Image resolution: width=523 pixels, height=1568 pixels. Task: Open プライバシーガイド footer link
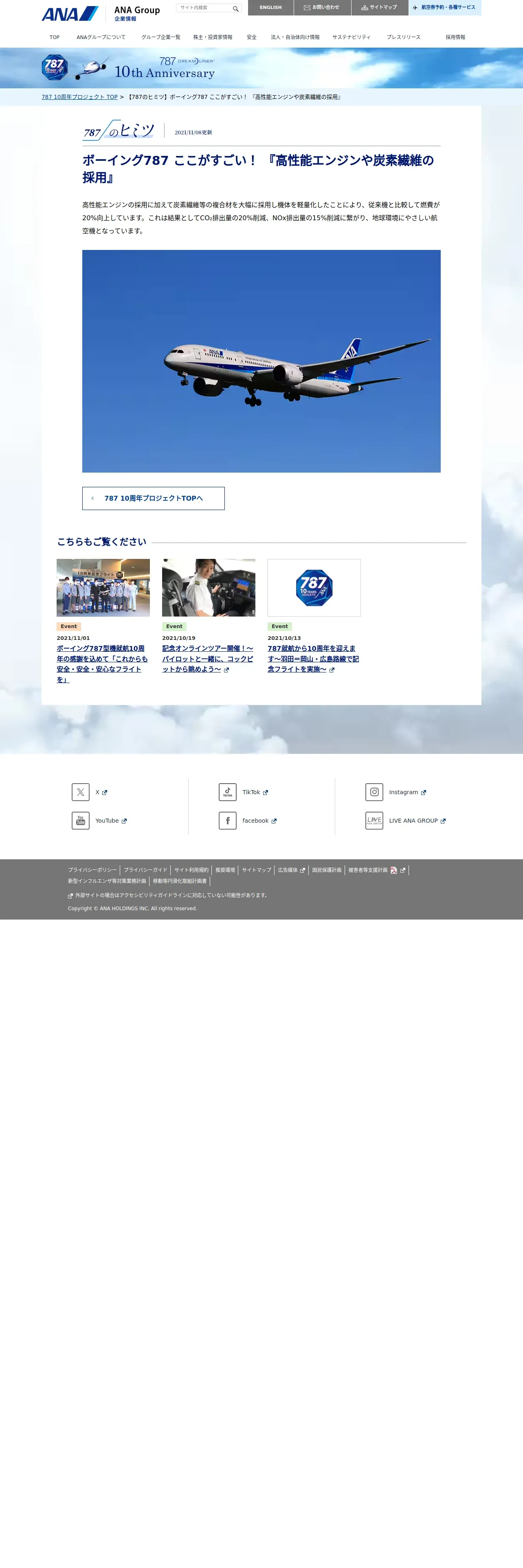click(x=145, y=870)
